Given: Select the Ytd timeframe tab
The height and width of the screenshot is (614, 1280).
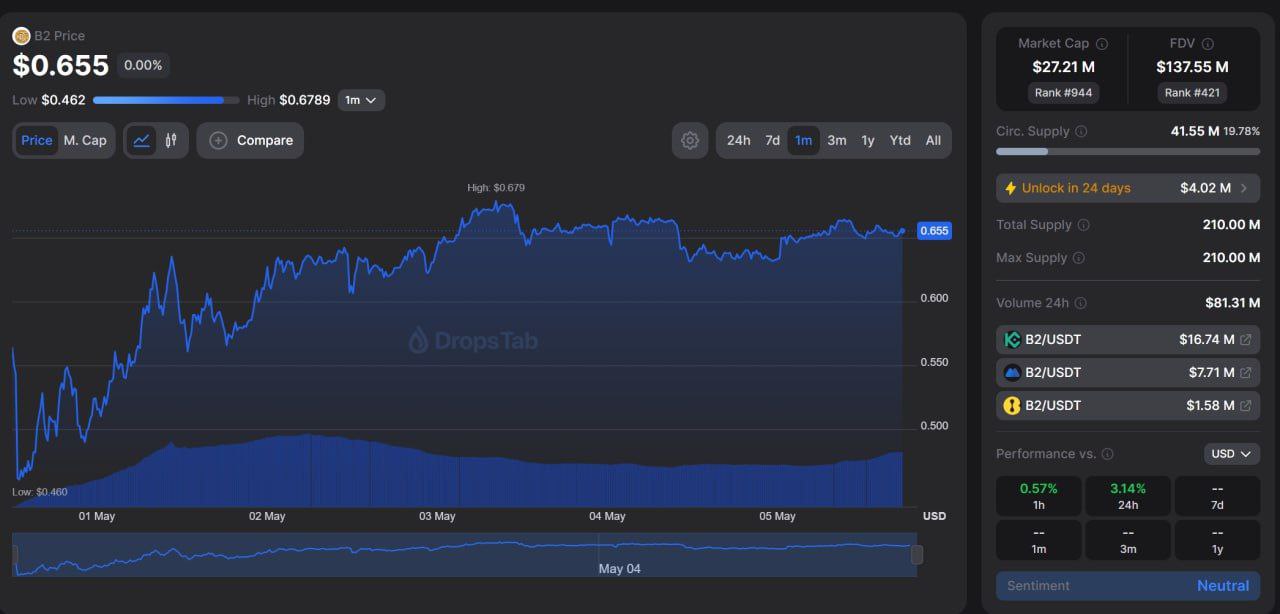Looking at the screenshot, I should coord(900,141).
